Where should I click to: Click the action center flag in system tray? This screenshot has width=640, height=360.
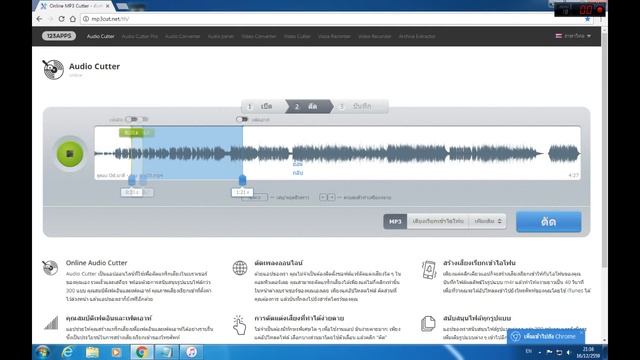pos(549,352)
